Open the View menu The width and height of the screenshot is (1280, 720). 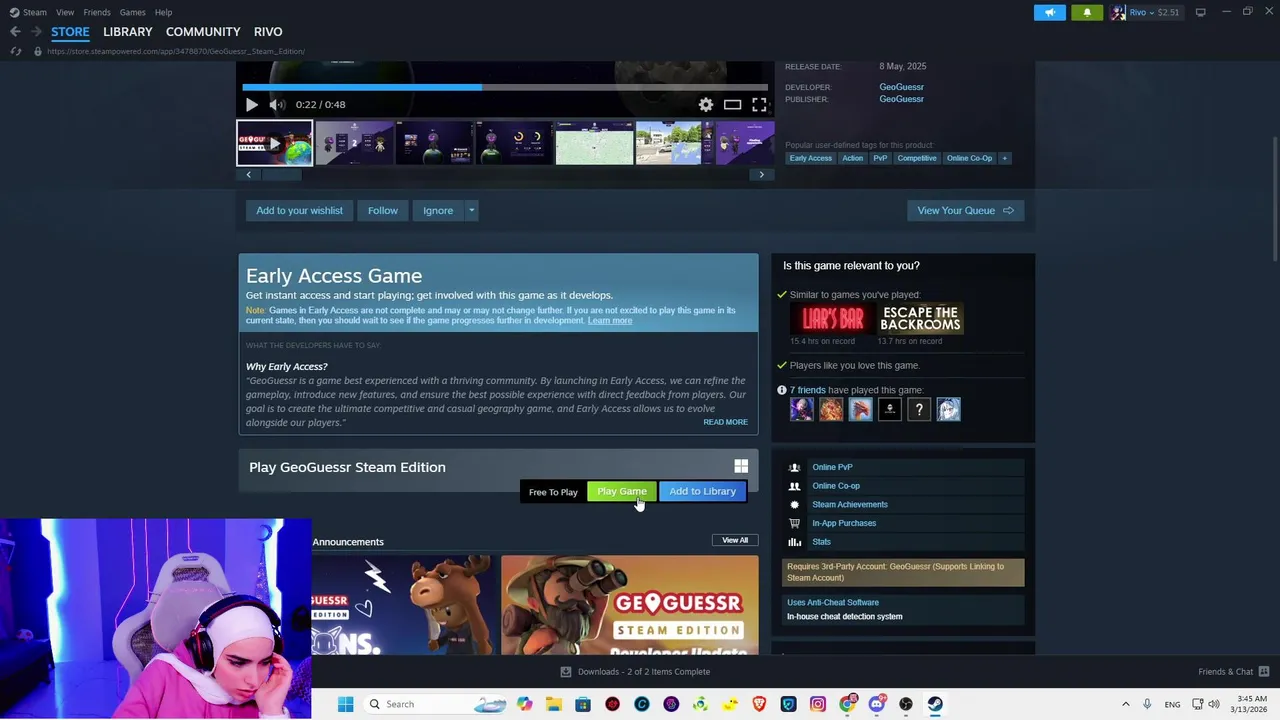65,12
